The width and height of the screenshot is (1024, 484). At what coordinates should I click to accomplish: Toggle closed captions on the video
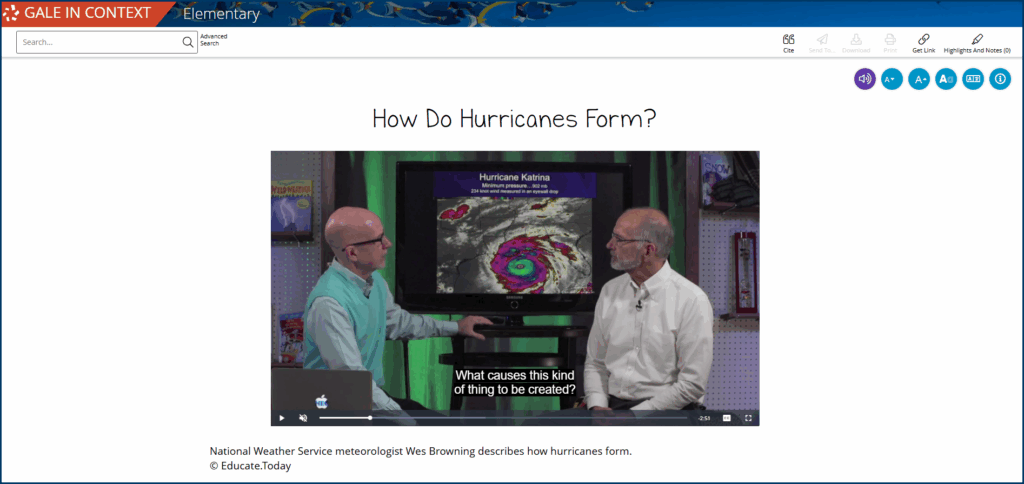[x=727, y=418]
